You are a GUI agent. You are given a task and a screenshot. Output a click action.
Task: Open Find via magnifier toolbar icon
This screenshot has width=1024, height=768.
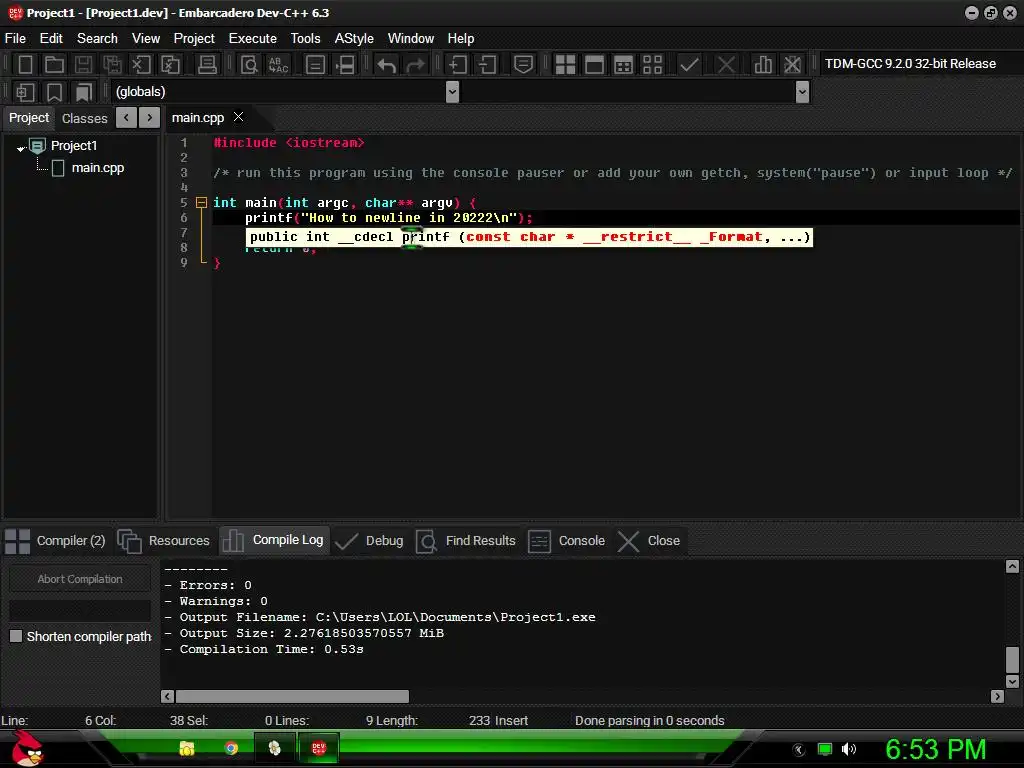pyautogui.click(x=249, y=65)
